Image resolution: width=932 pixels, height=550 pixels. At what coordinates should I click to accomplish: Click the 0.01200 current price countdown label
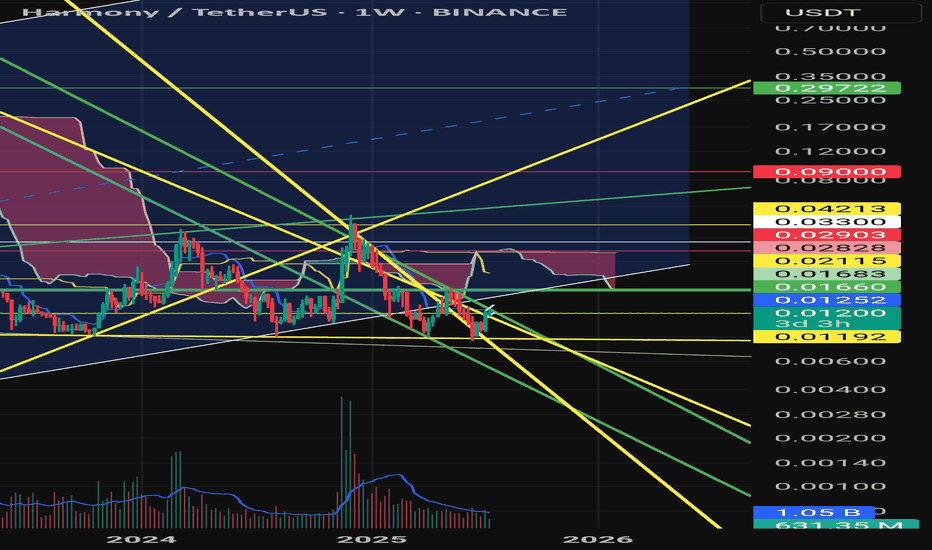click(826, 318)
